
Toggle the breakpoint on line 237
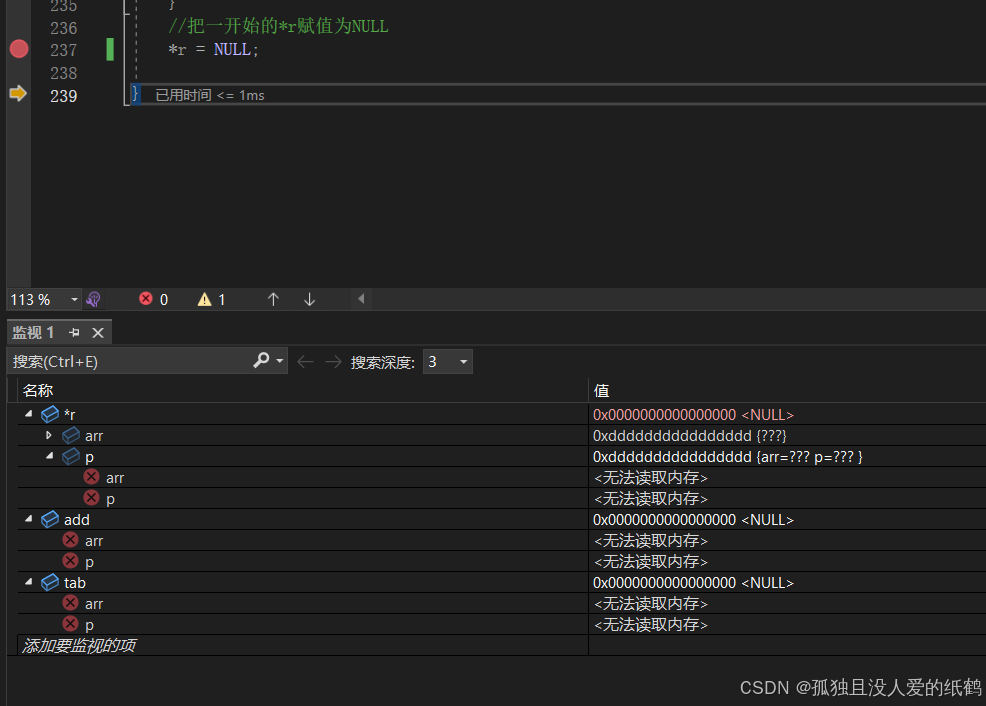(x=19, y=49)
